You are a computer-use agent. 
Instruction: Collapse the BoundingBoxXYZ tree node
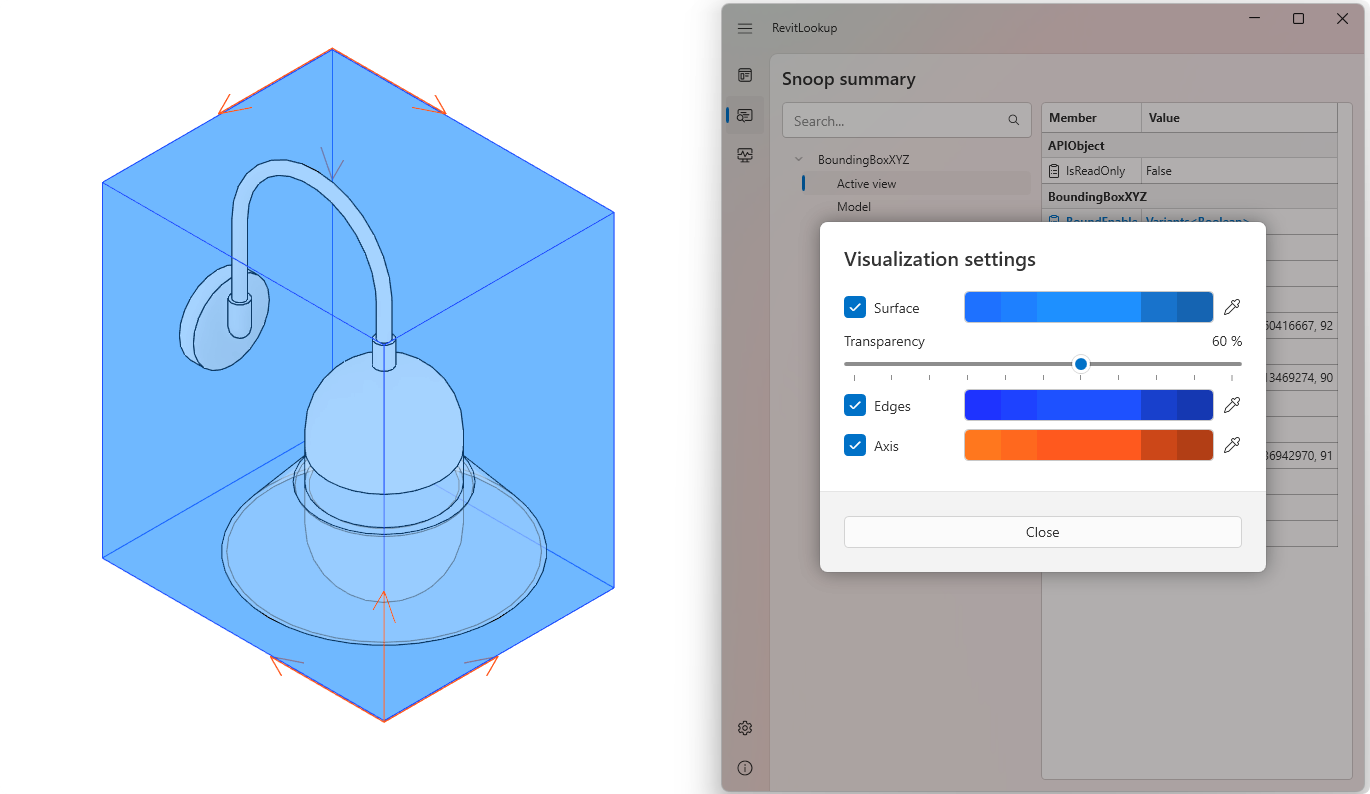point(799,160)
